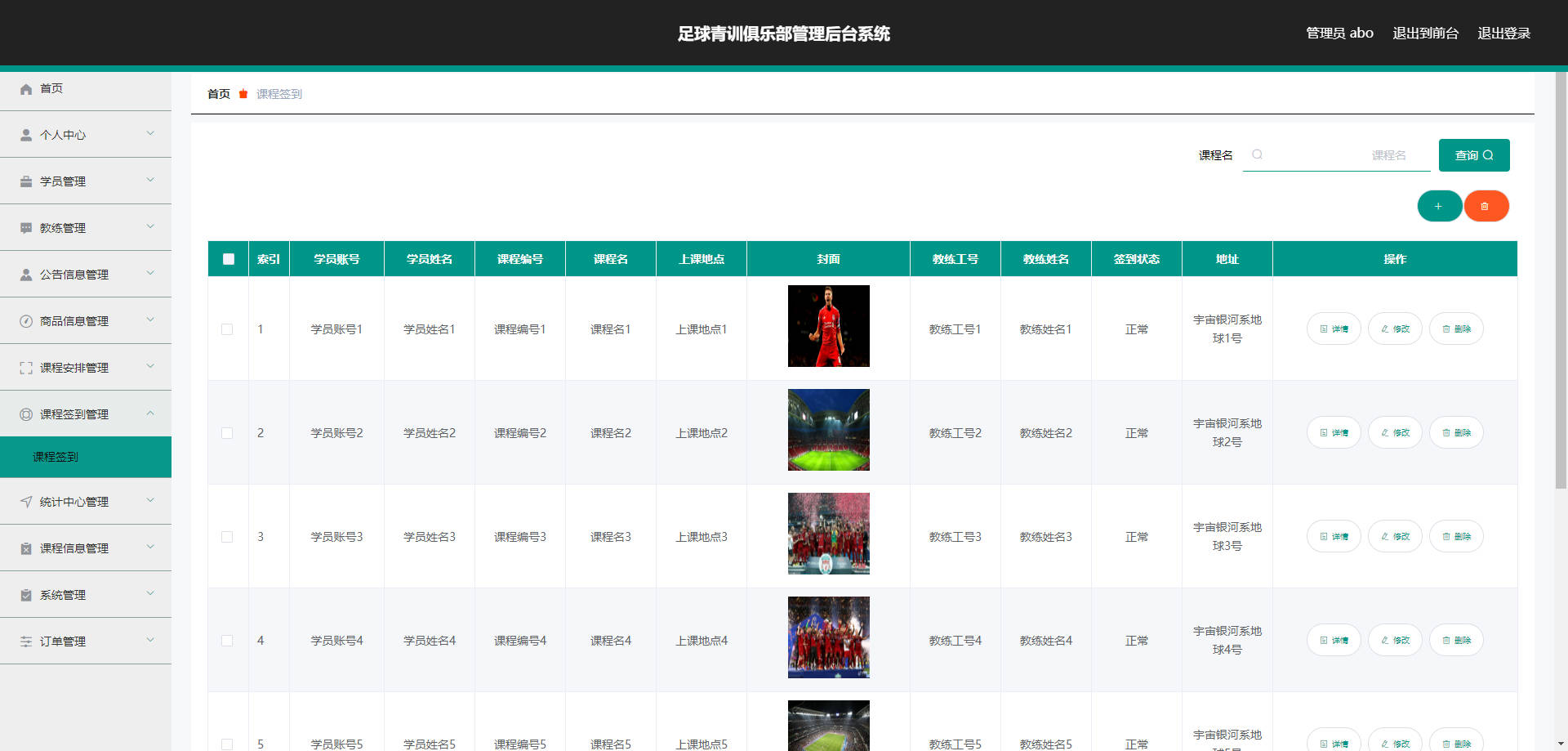Click the 课程安排管理 frame icon
Image resolution: width=1568 pixels, height=751 pixels.
click(26, 368)
